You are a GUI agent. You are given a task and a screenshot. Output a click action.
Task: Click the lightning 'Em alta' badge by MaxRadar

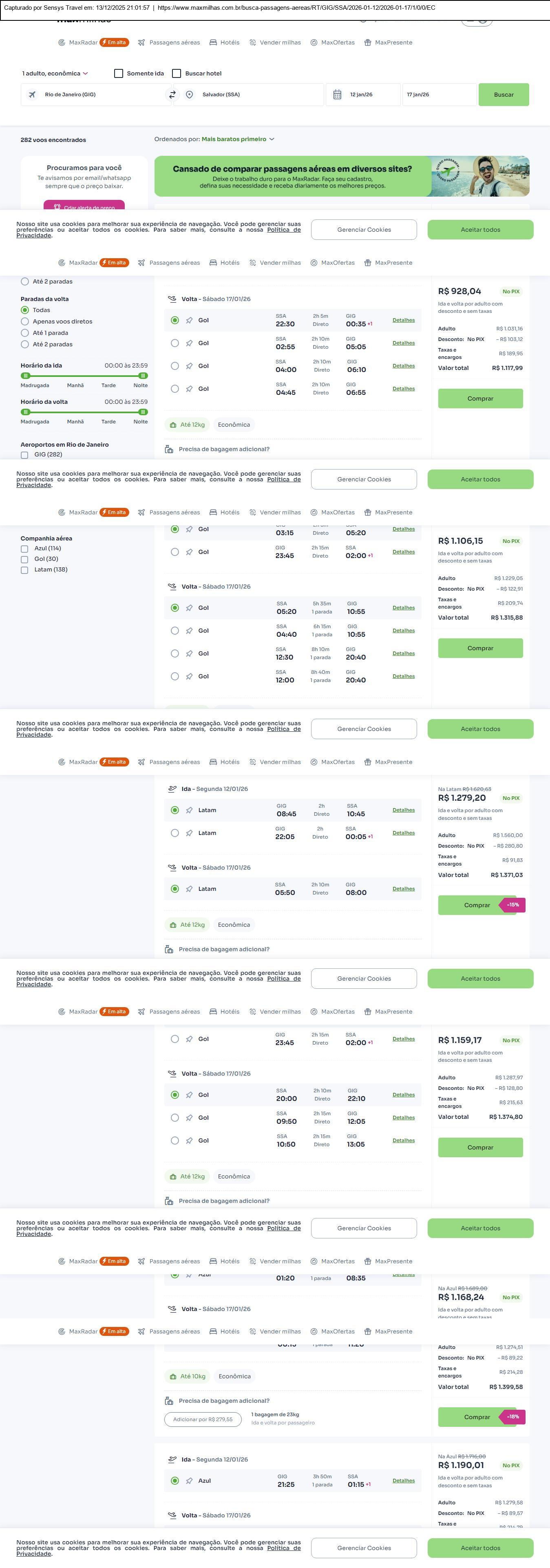coord(115,42)
